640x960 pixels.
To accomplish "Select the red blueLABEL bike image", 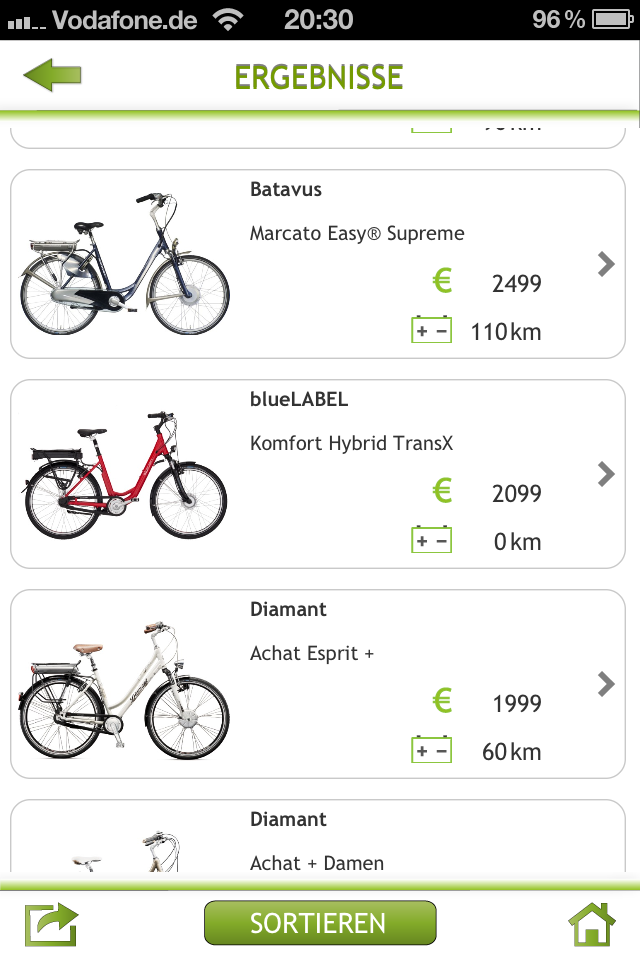I will tap(125, 476).
